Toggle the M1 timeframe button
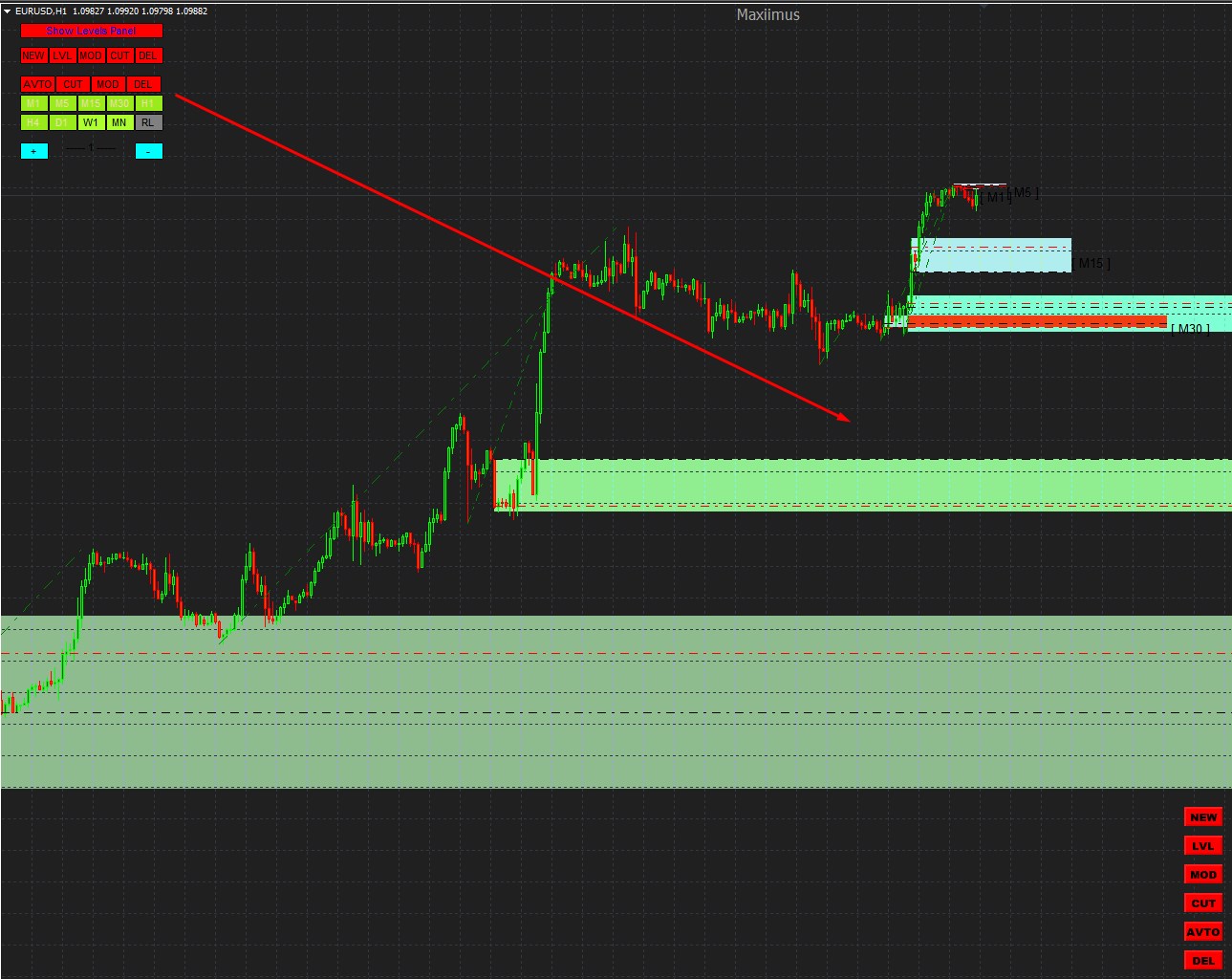 click(33, 103)
